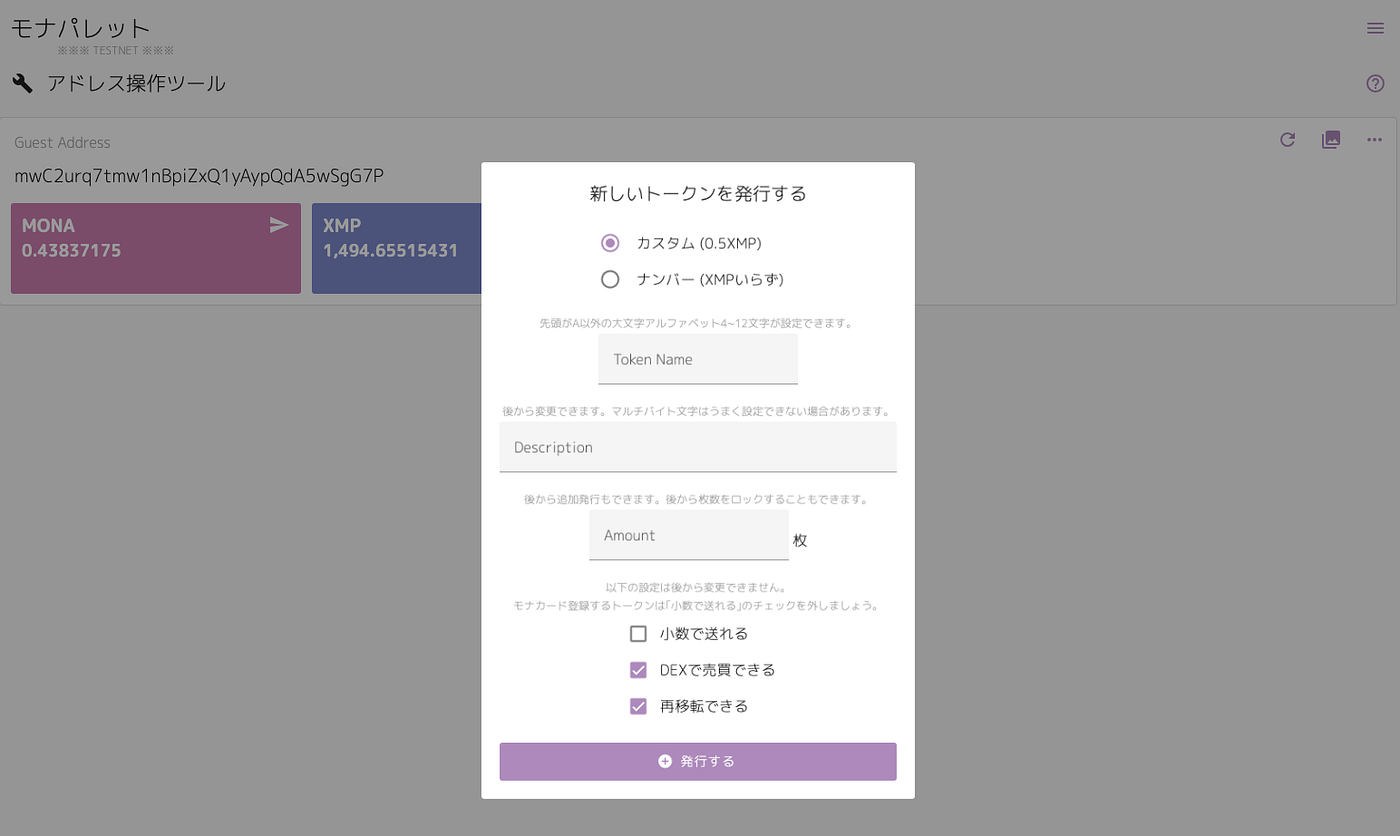Uncheck the DEXで売買できる option
This screenshot has height=836, width=1400.
(638, 669)
